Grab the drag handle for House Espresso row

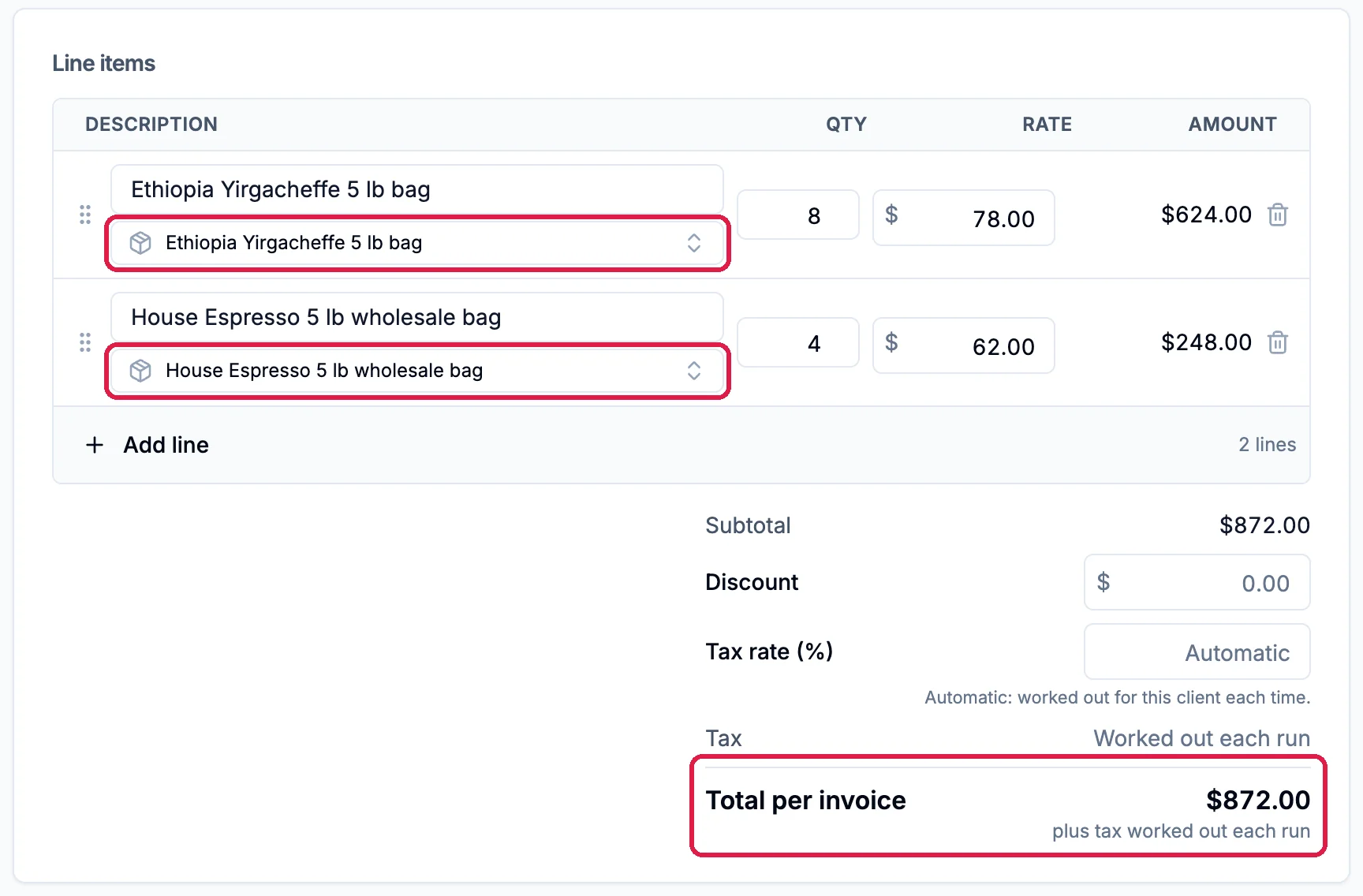85,342
